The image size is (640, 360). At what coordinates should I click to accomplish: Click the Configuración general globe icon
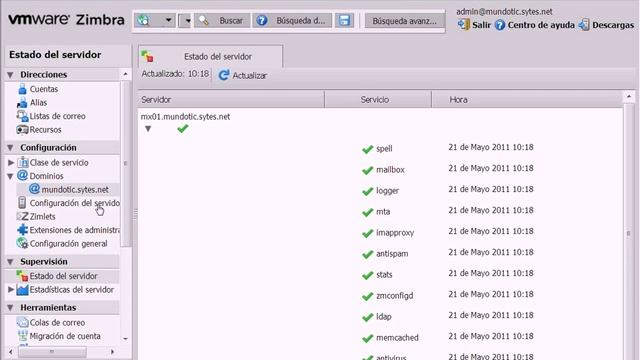coord(22,243)
